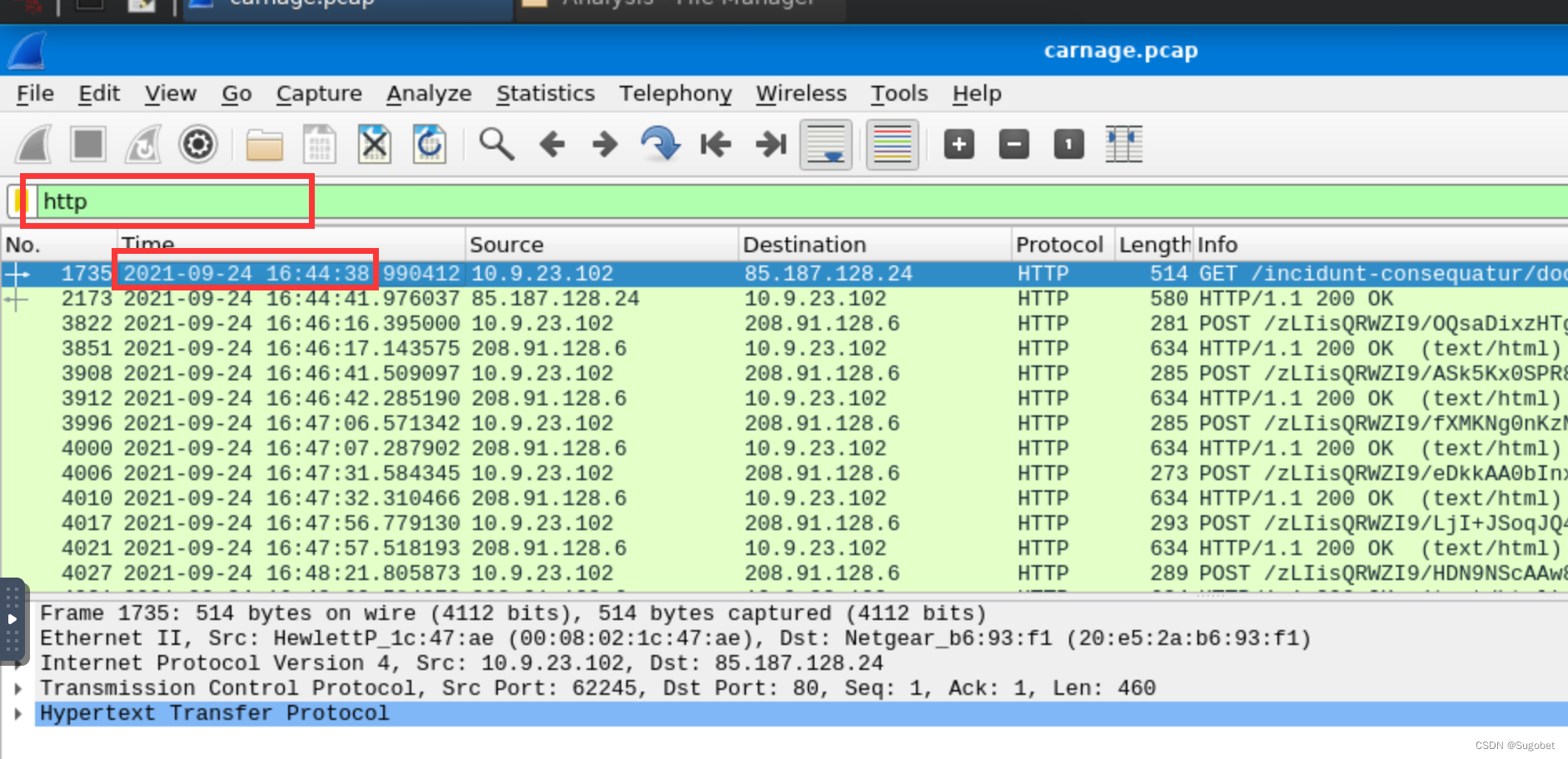Select packet number 4021
Screen dimensions: 1568x759
point(784,548)
